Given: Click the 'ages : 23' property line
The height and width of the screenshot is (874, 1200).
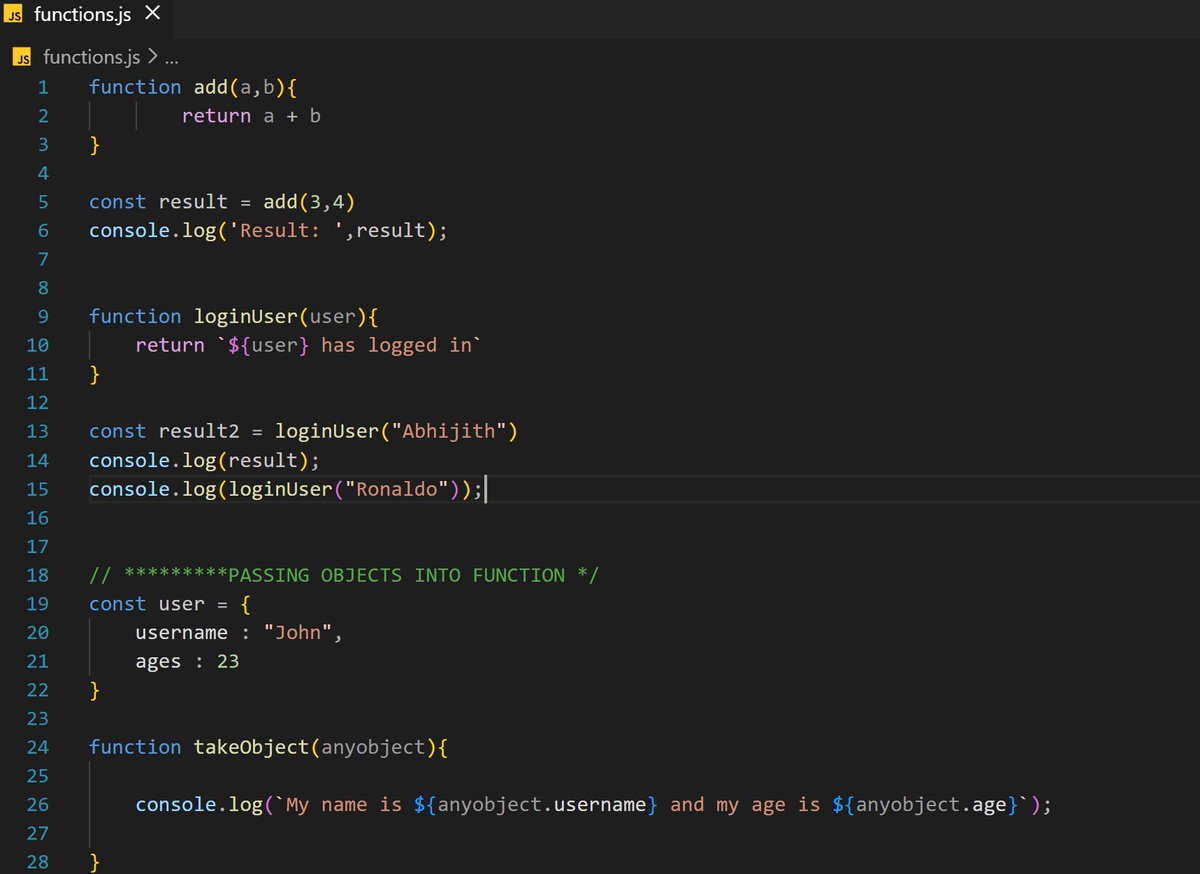Looking at the screenshot, I should (x=188, y=661).
